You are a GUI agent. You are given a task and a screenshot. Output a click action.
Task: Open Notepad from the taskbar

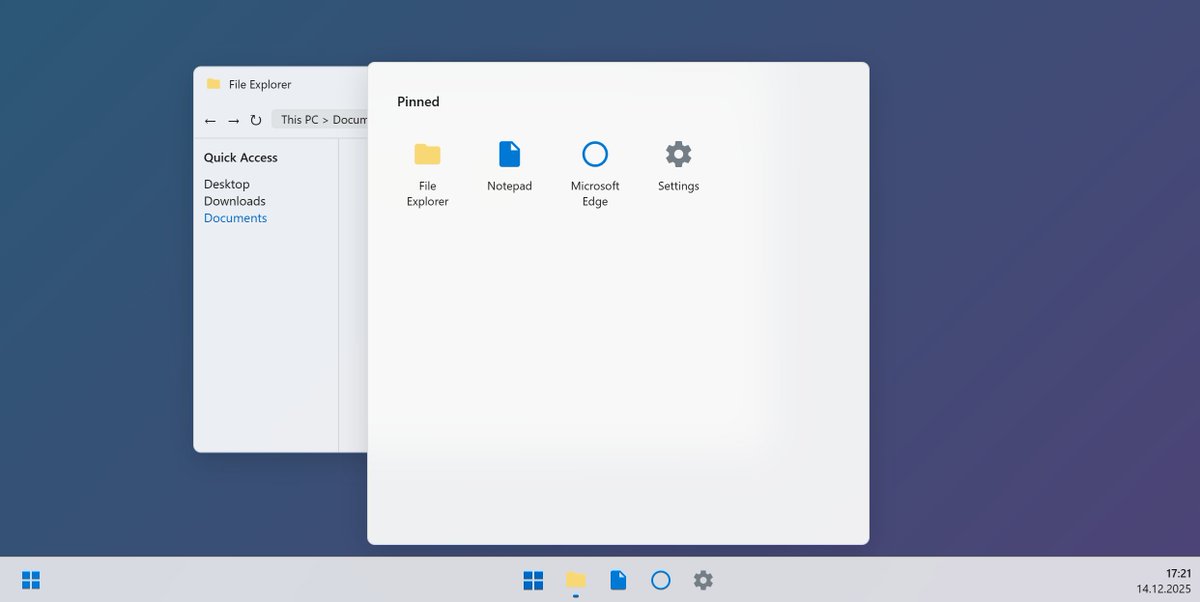pos(618,580)
